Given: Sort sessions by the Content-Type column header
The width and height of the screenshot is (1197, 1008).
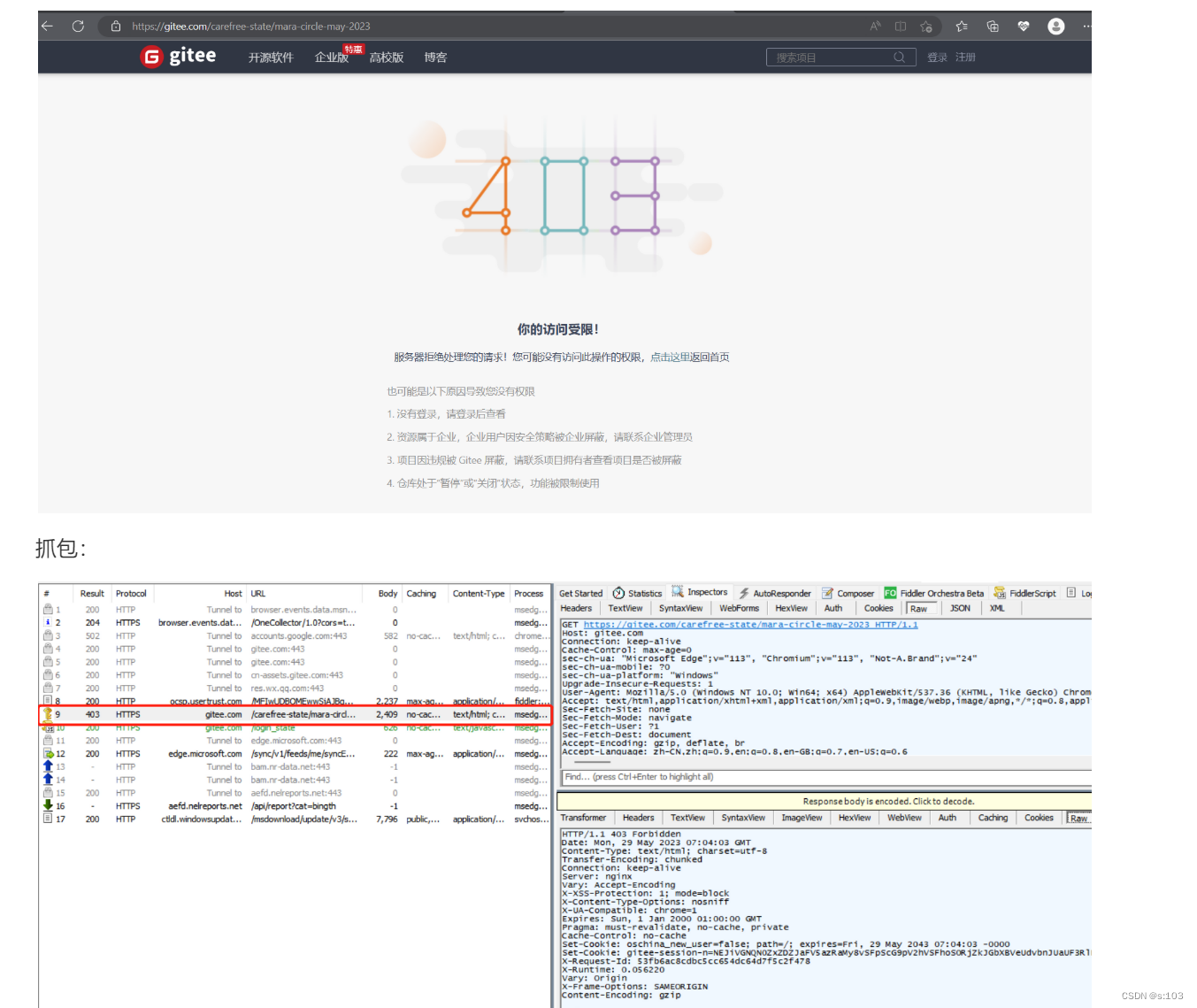Looking at the screenshot, I should [479, 594].
